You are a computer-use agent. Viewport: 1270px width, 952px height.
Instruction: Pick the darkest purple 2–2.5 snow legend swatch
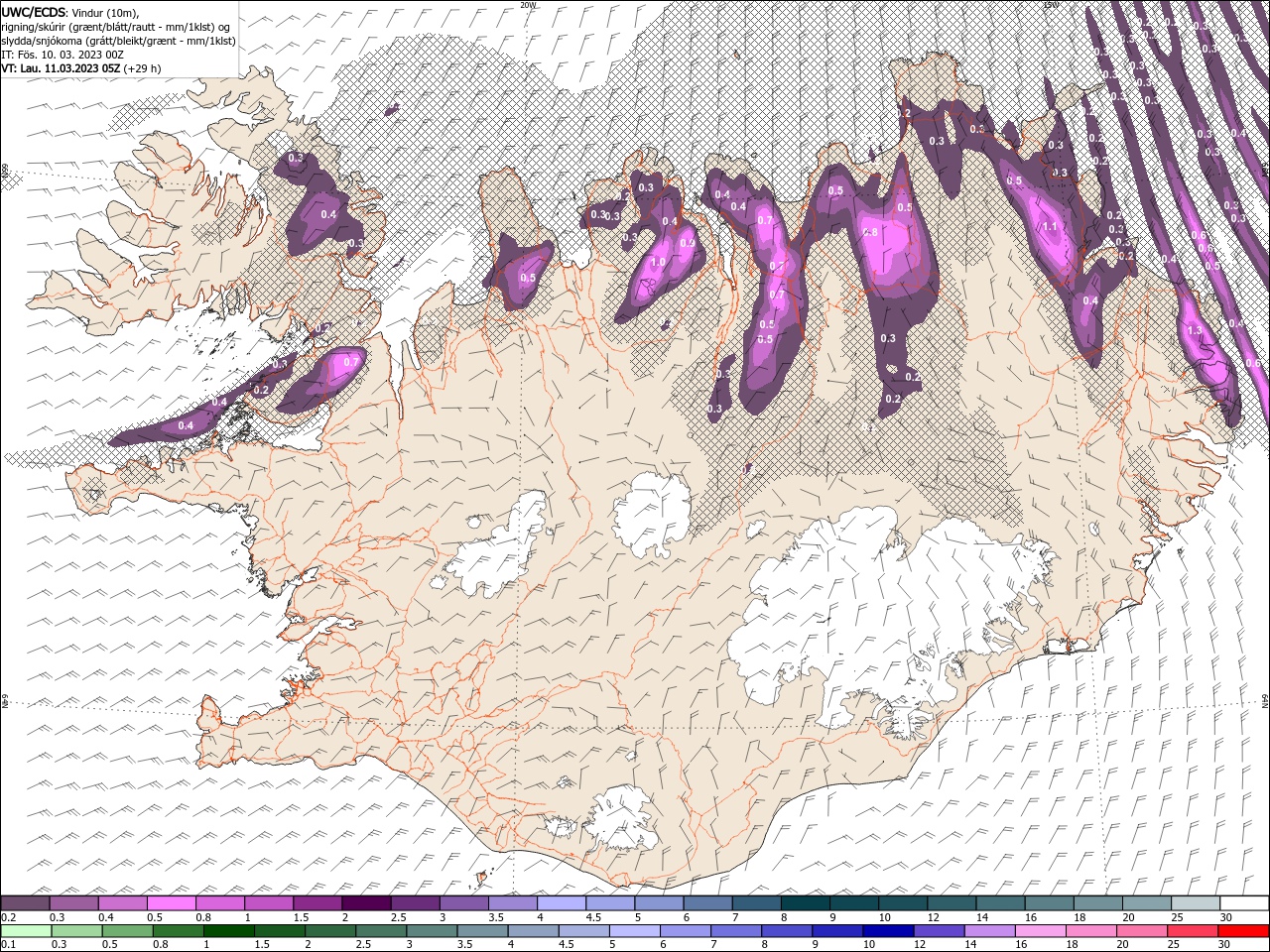(x=367, y=903)
